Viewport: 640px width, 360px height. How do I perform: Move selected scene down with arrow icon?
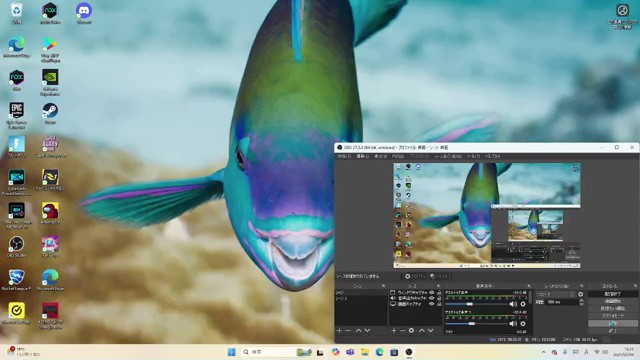367,330
